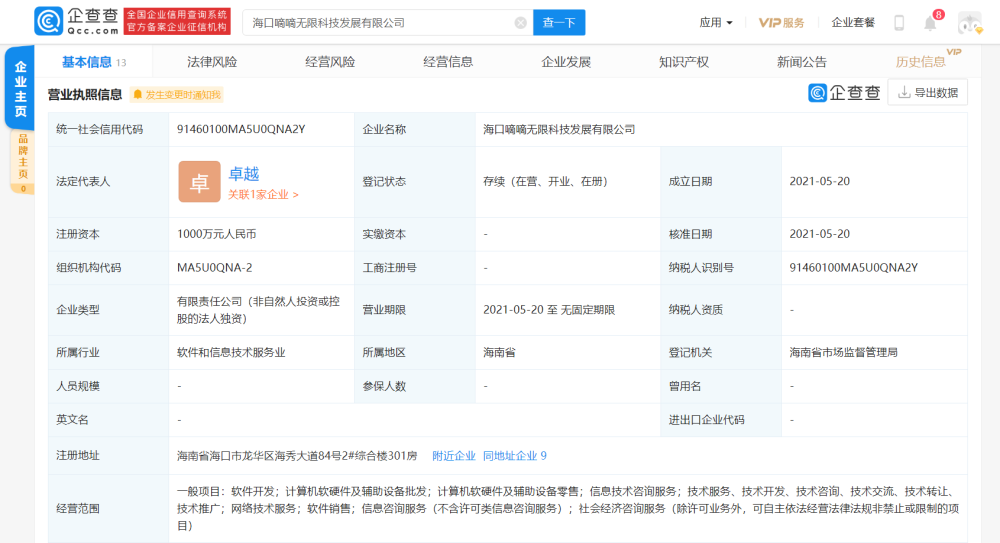Viewport: 1000px width, 543px height.
Task: Switch to the 新闻公告 tab
Action: click(802, 62)
